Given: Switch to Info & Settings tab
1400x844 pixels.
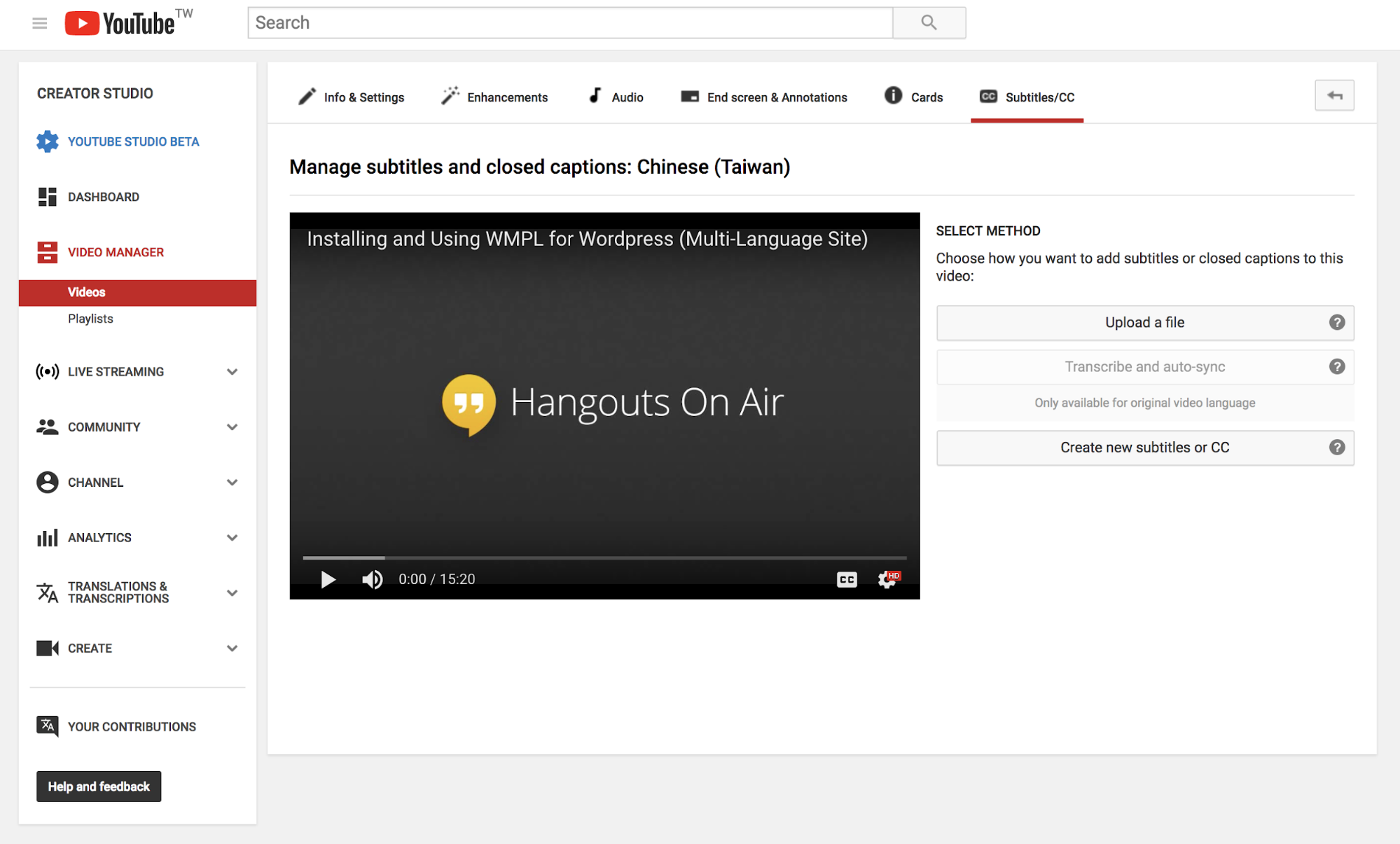Looking at the screenshot, I should point(352,97).
